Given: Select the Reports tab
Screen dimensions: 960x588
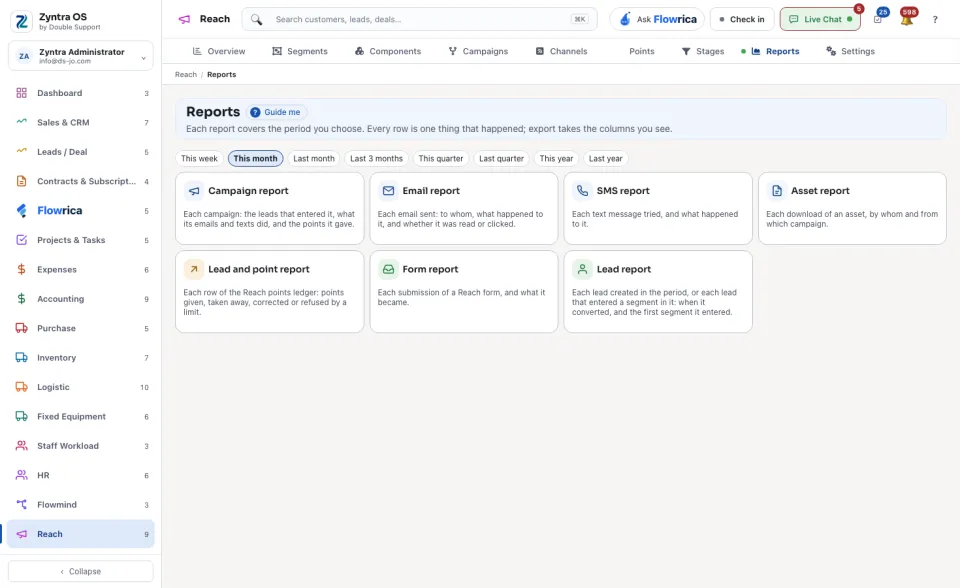Looking at the screenshot, I should pos(774,51).
